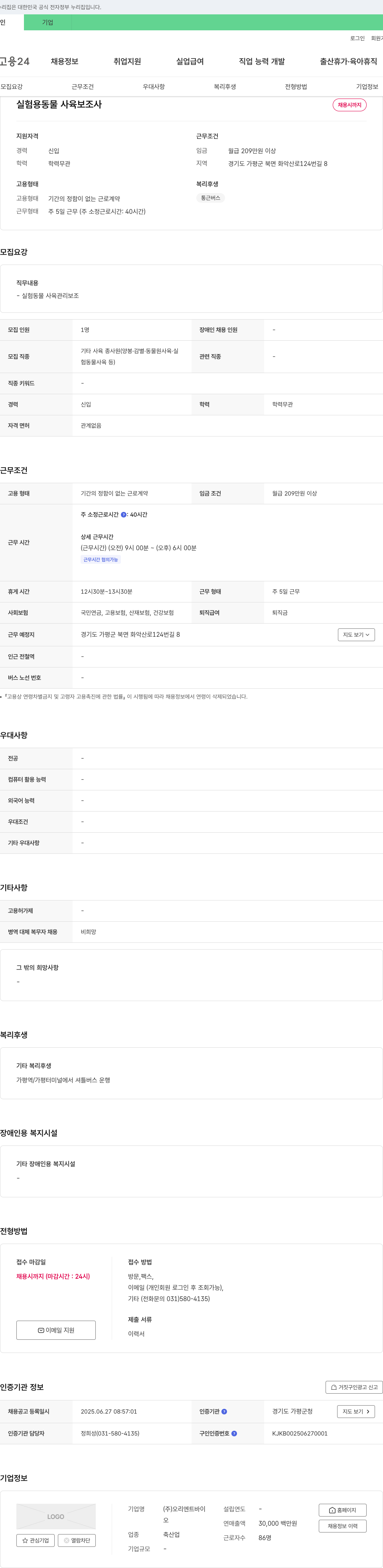The width and height of the screenshot is (383, 1568).
Task: Jump to the 기업정보 section tab
Action: tap(367, 87)
